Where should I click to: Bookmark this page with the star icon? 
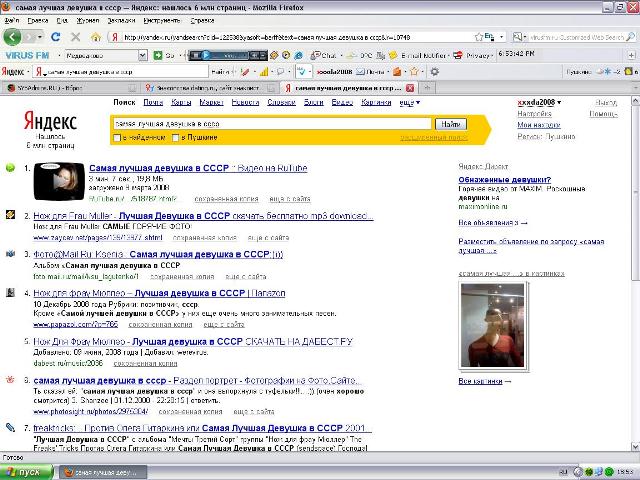479,37
